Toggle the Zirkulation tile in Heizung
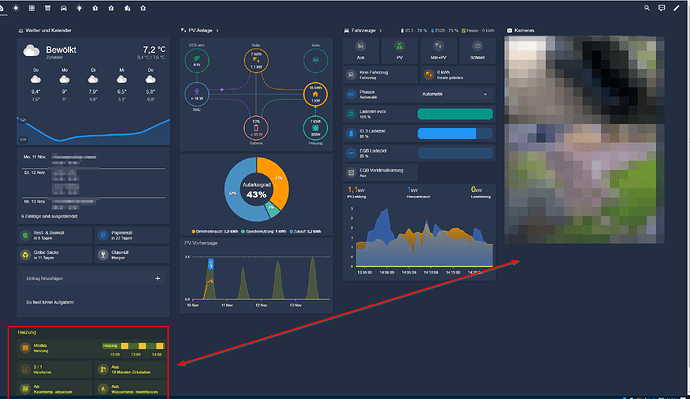 click(132, 369)
